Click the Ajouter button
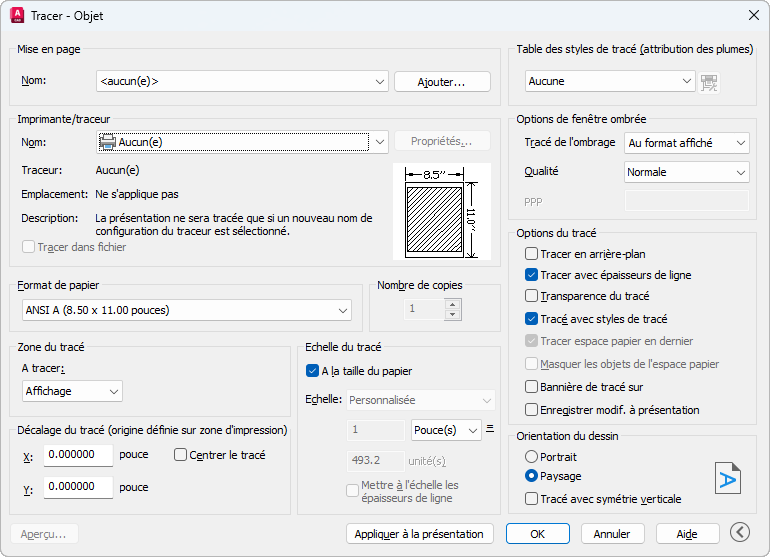 pos(442,82)
